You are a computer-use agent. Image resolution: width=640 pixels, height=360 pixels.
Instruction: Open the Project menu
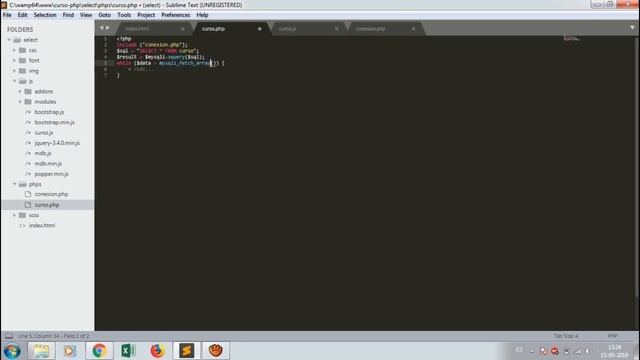(146, 15)
